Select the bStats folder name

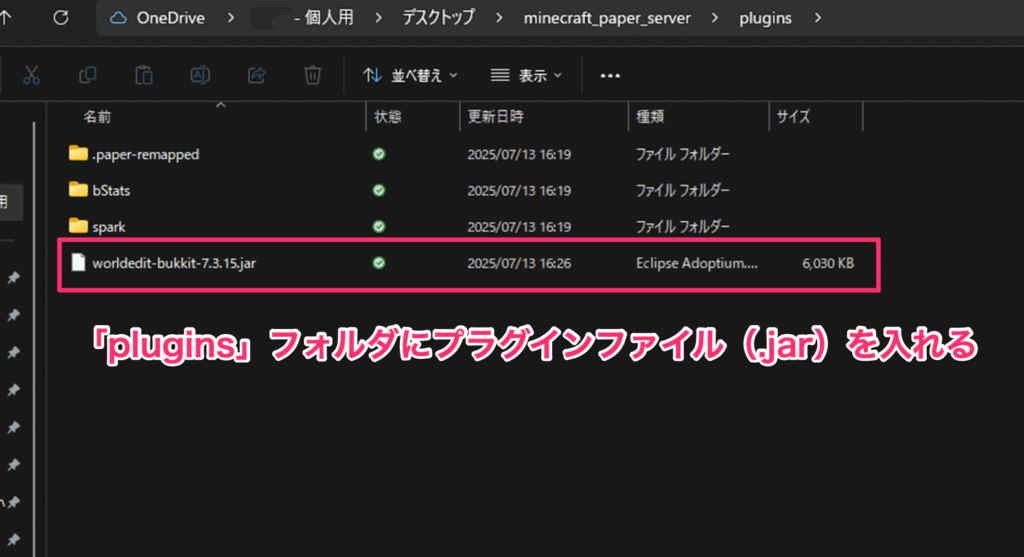[x=111, y=191]
